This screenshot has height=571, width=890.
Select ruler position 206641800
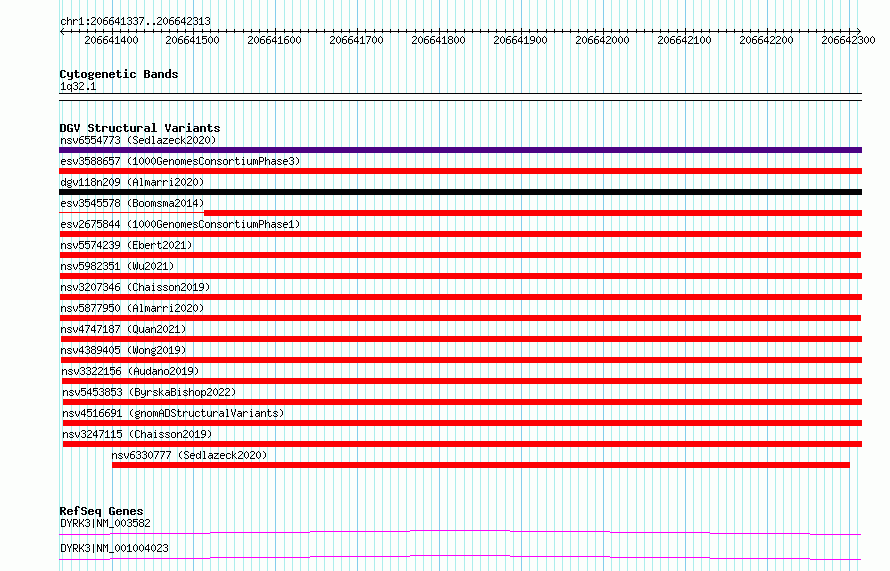438,40
